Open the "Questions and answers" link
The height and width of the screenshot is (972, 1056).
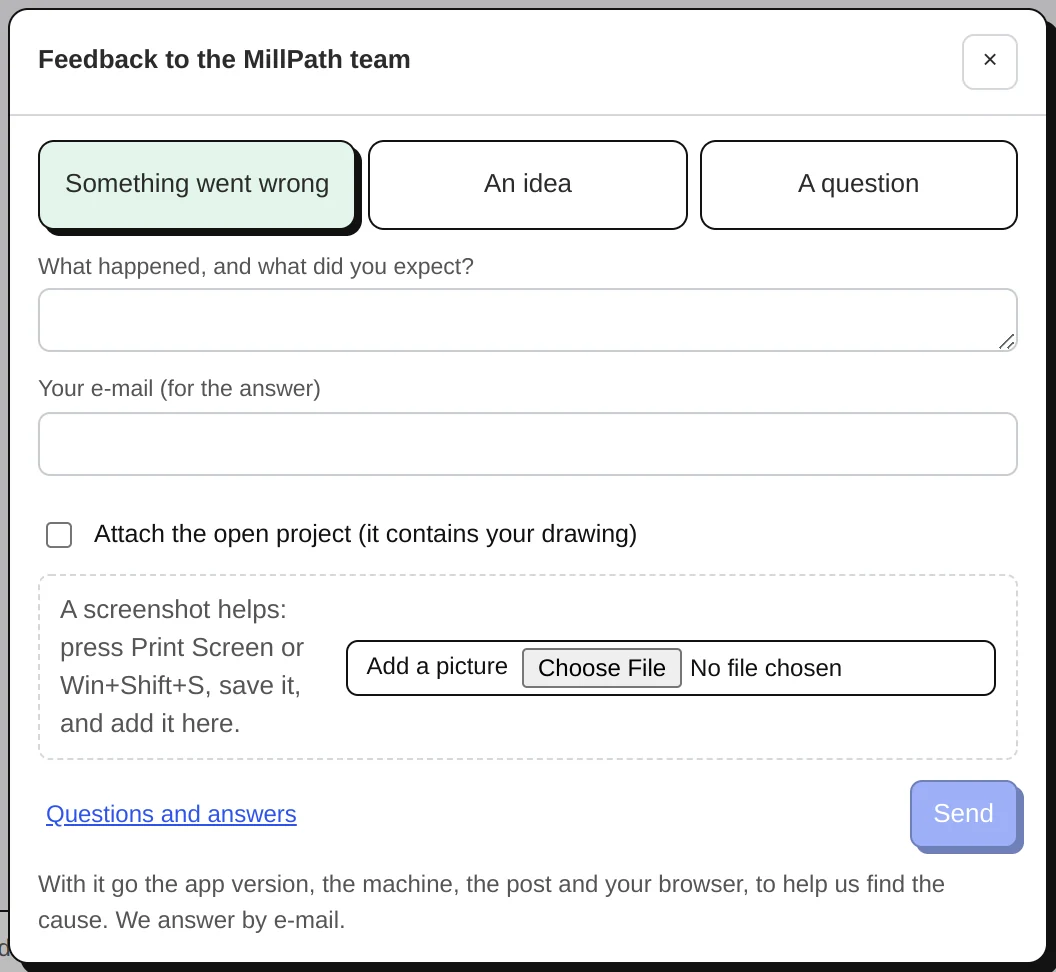coord(171,814)
